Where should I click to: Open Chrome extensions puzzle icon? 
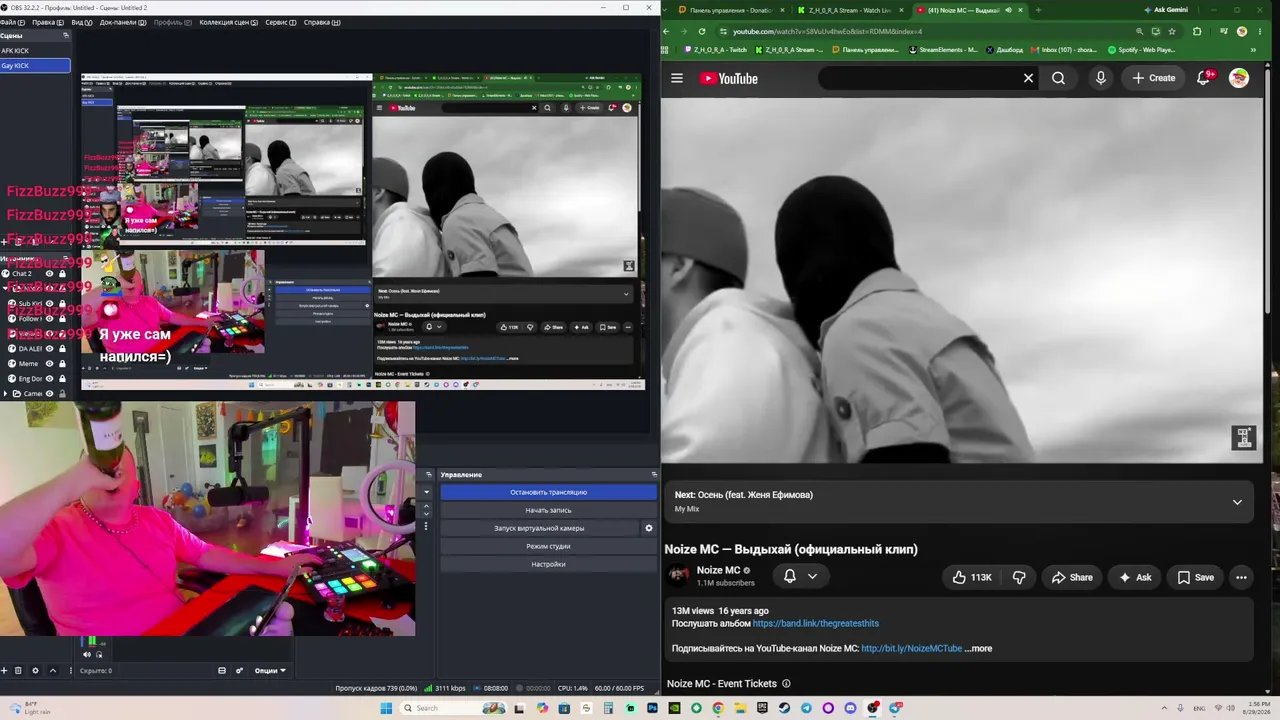(x=1197, y=31)
